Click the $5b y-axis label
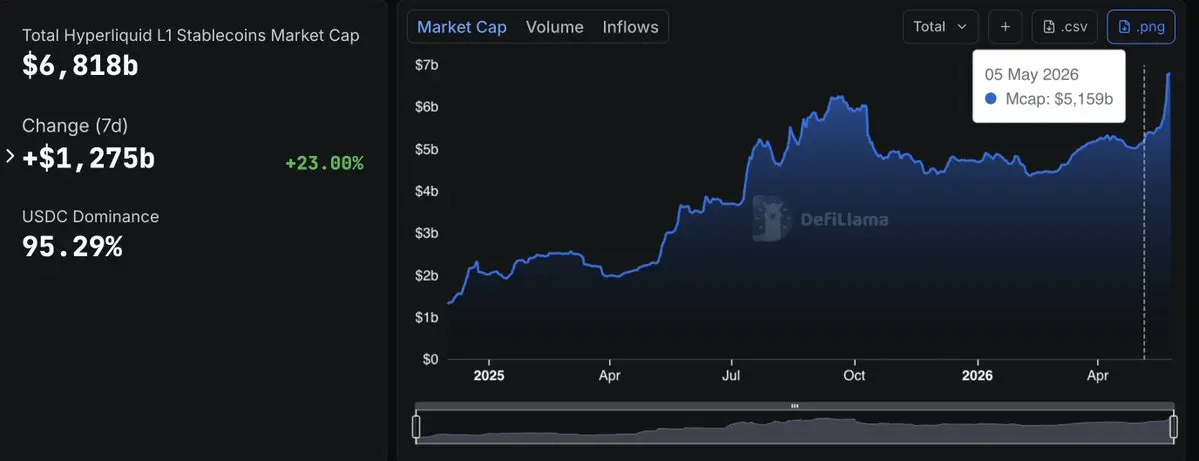Viewport: 1199px width, 461px height. (x=426, y=149)
